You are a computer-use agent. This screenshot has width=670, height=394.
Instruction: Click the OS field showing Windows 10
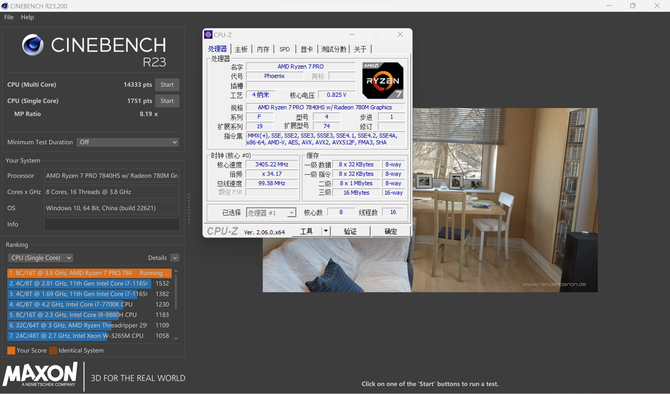click(x=112, y=208)
